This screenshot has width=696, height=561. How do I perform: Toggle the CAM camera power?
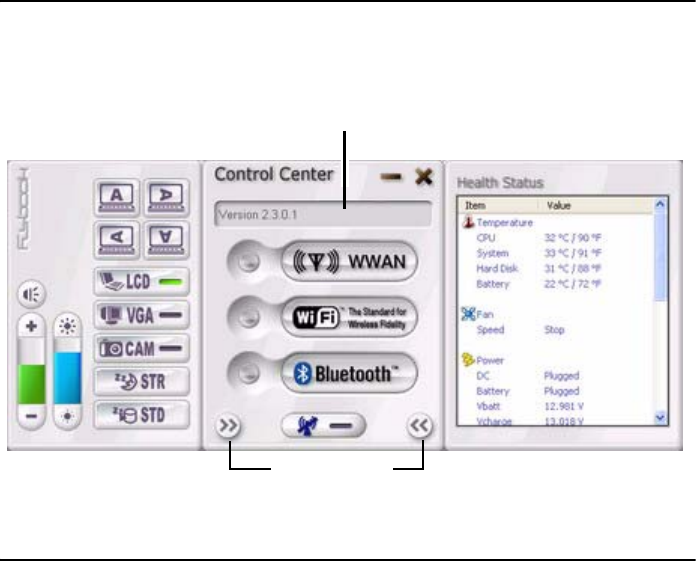(x=142, y=348)
